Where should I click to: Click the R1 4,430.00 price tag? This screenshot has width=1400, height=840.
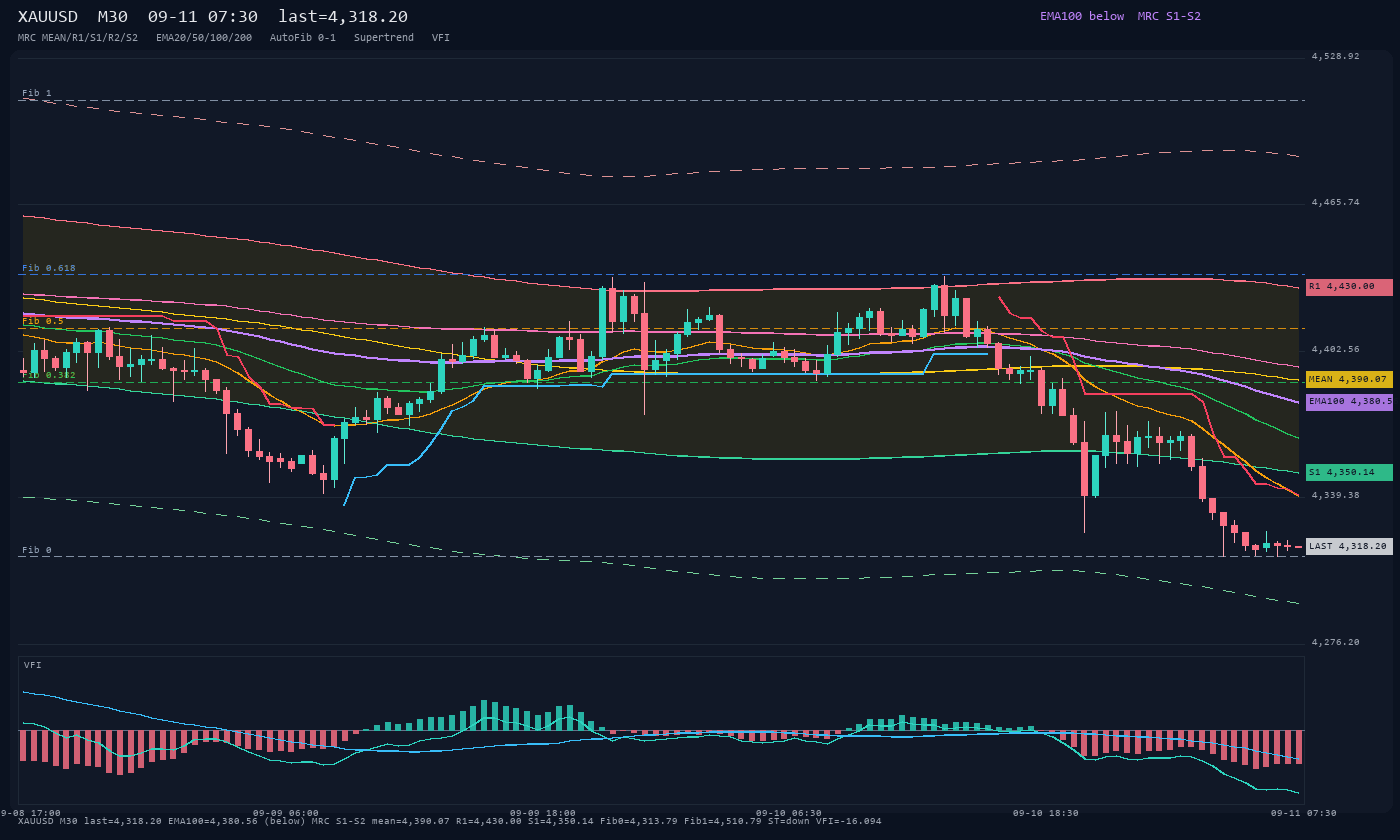click(x=1349, y=287)
